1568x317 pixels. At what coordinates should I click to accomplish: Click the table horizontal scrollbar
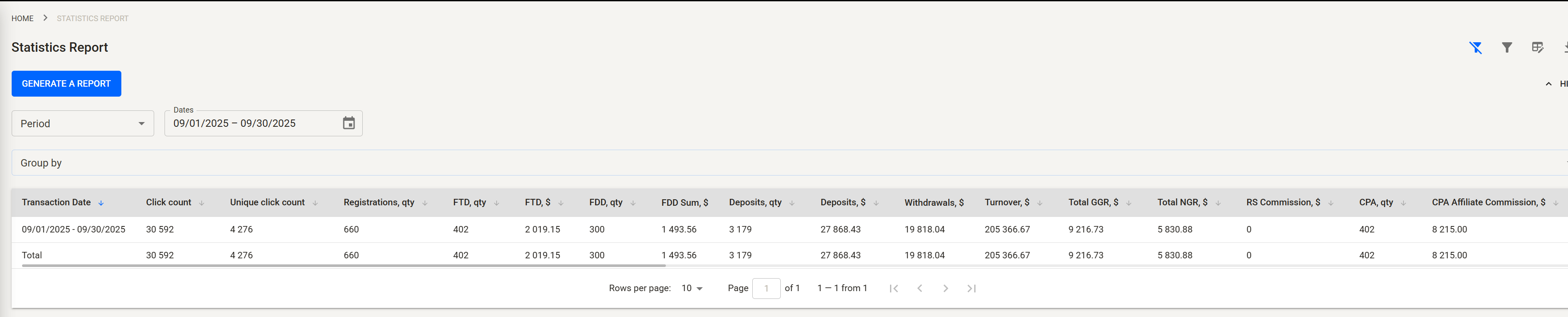(343, 266)
